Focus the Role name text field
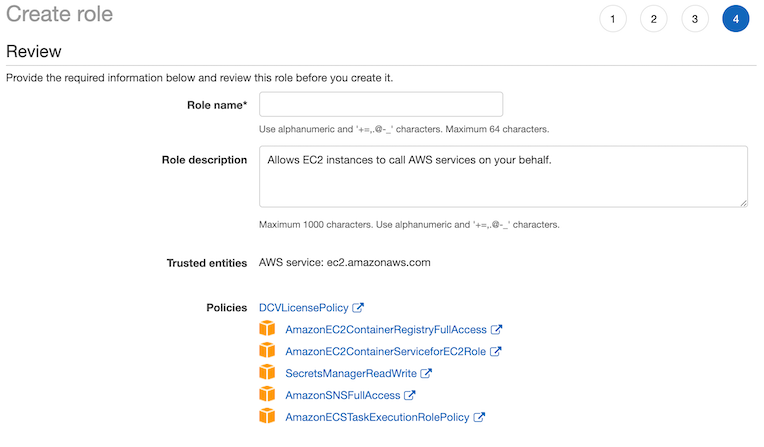 click(x=381, y=104)
